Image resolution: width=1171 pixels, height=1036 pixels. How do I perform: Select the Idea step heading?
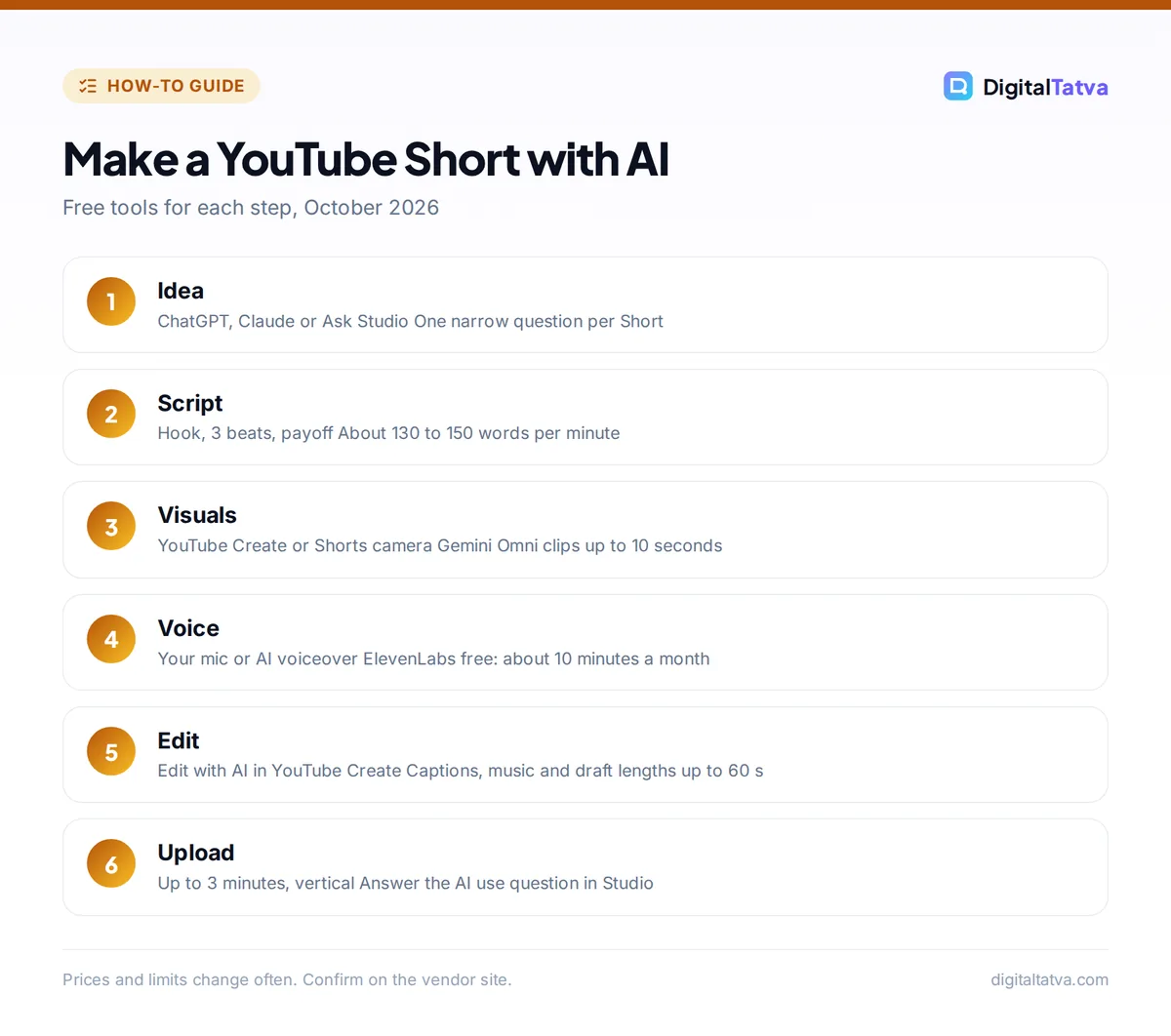tap(181, 291)
